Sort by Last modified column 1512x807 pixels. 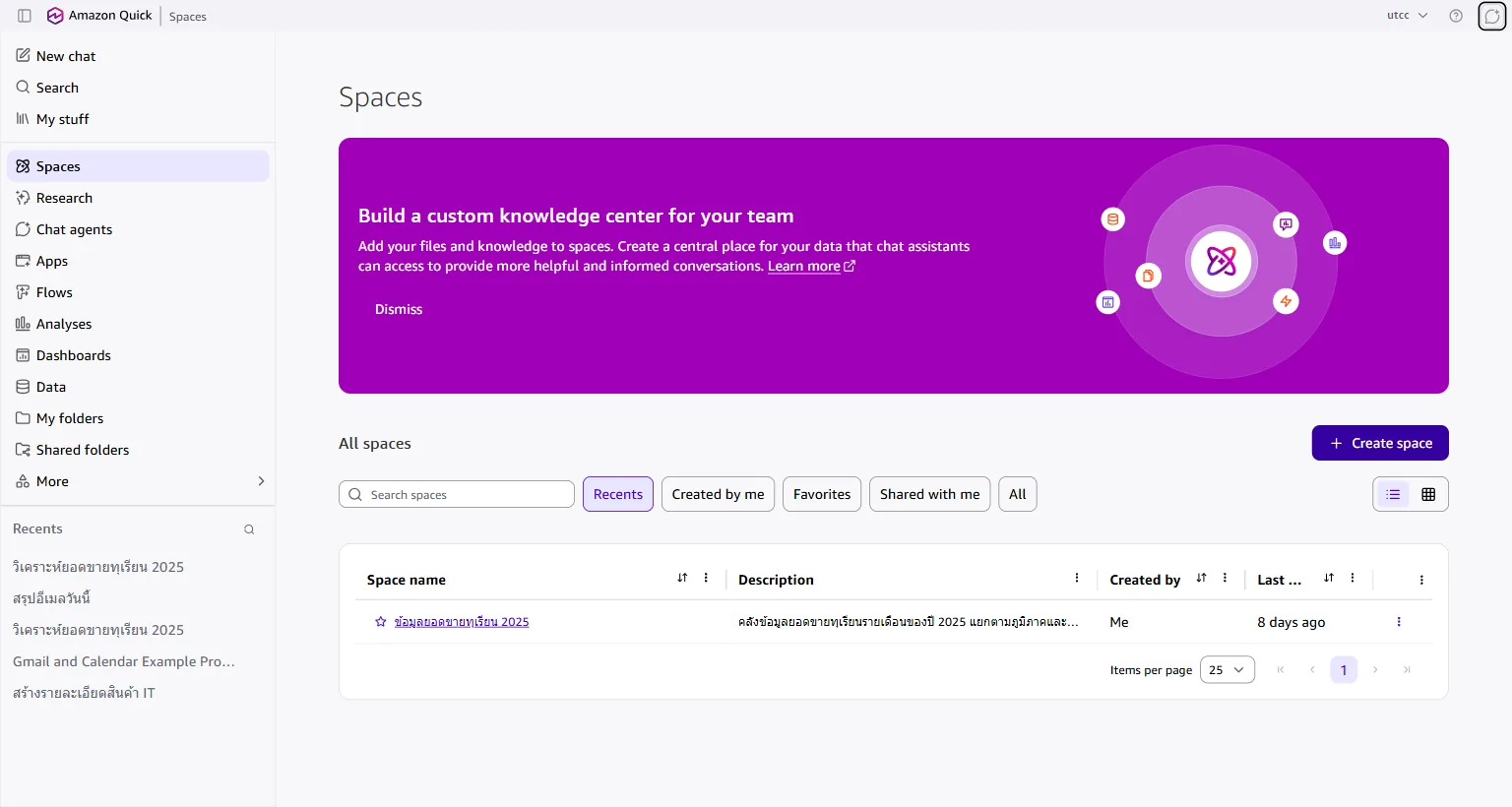(x=1329, y=579)
